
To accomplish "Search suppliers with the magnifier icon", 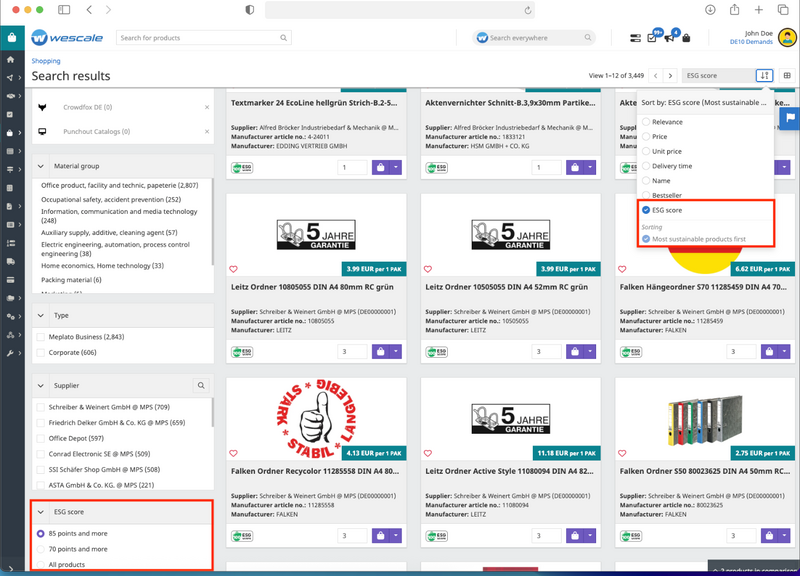I will 201,386.
